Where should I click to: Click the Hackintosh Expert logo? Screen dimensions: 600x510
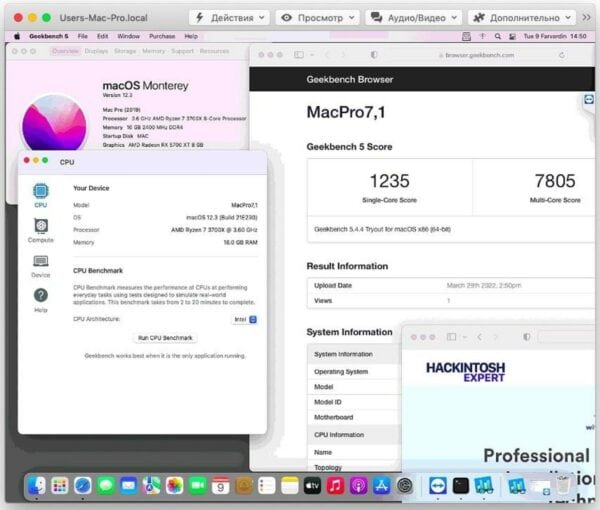(465, 372)
